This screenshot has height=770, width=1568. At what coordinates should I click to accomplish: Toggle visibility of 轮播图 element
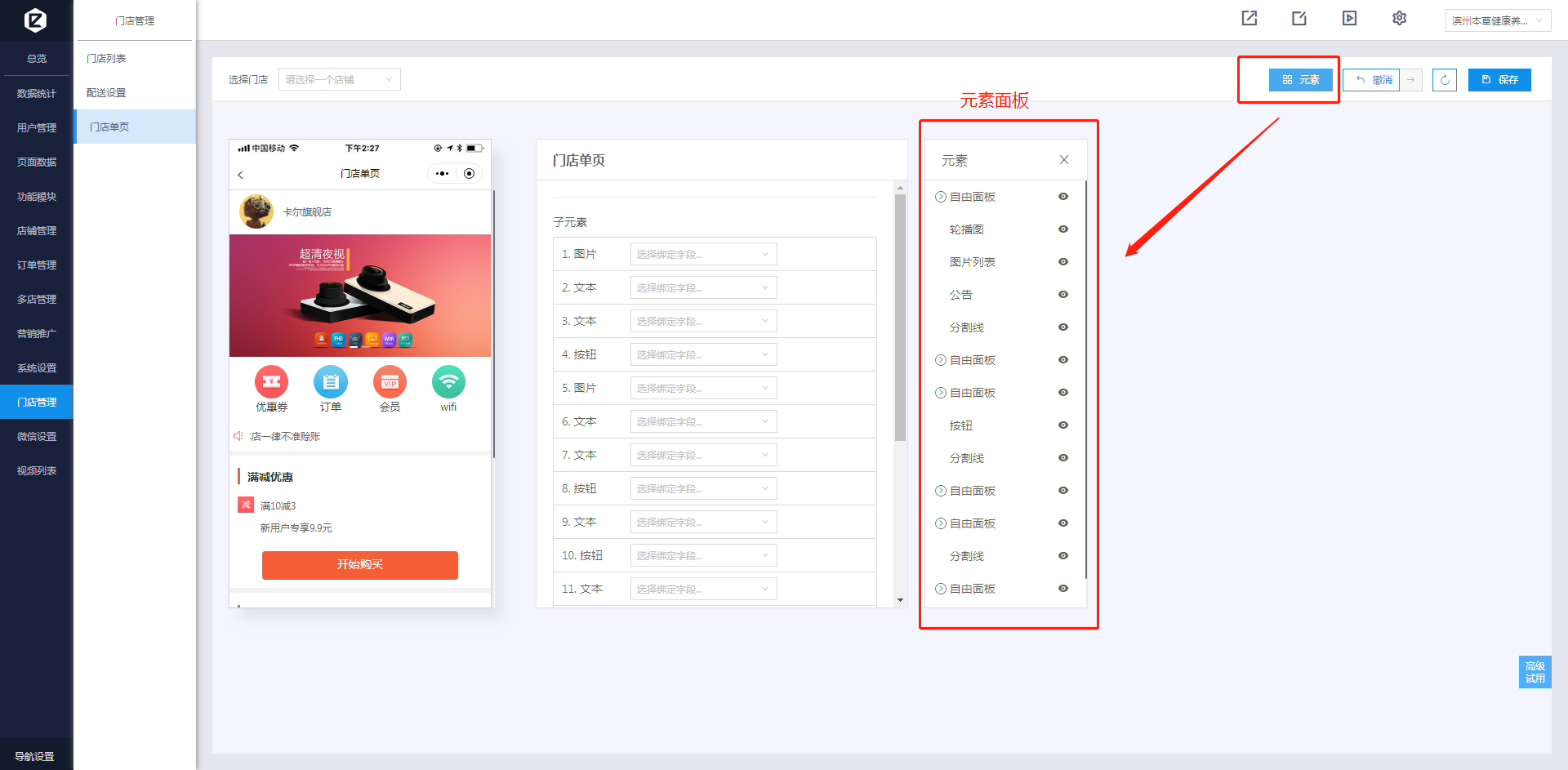click(x=1062, y=229)
